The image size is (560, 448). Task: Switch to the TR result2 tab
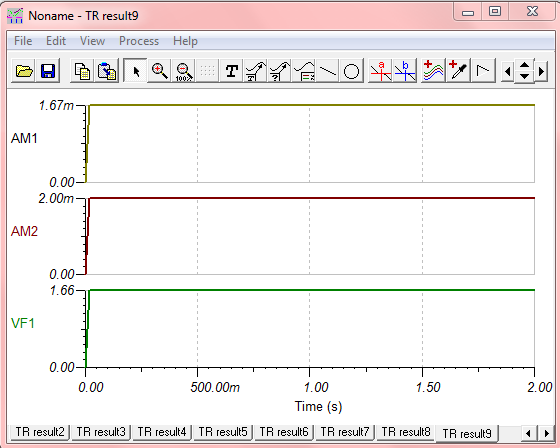click(40, 432)
